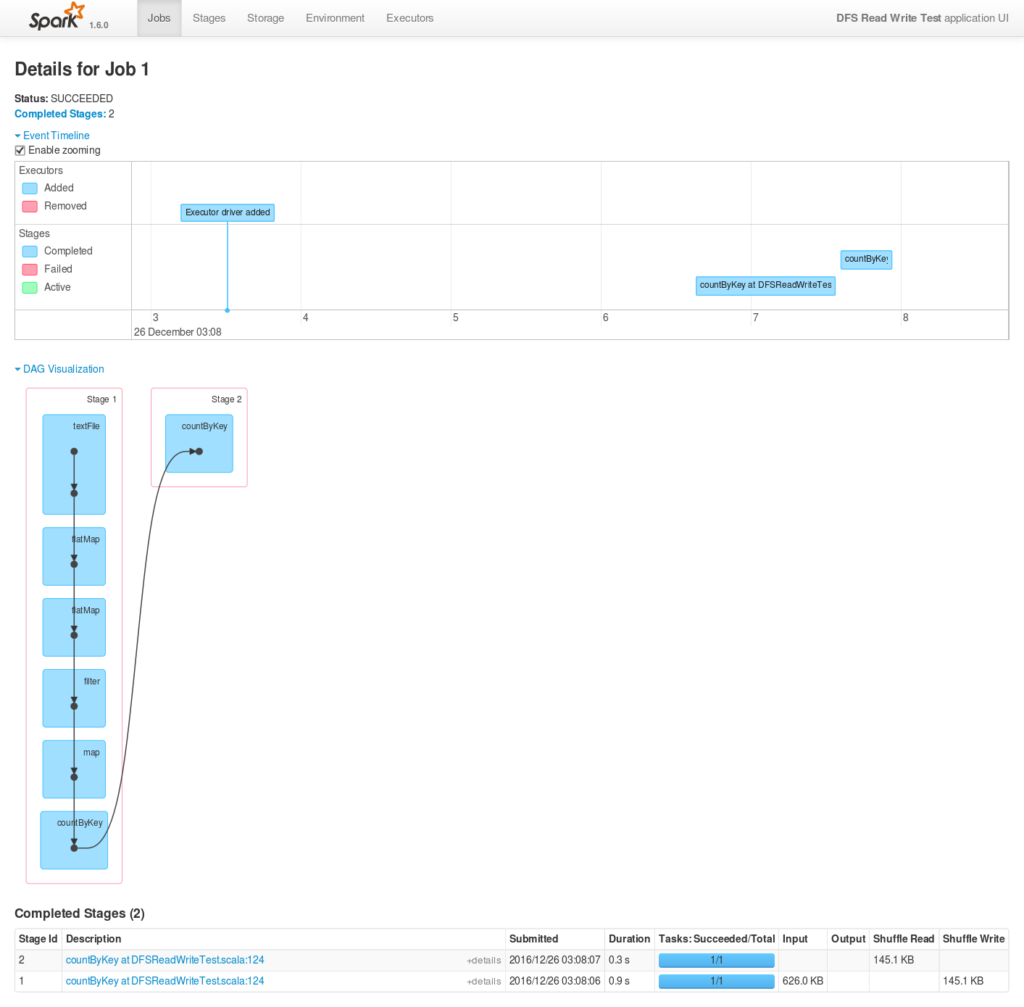
Task: Open the Storage tab
Action: (265, 18)
